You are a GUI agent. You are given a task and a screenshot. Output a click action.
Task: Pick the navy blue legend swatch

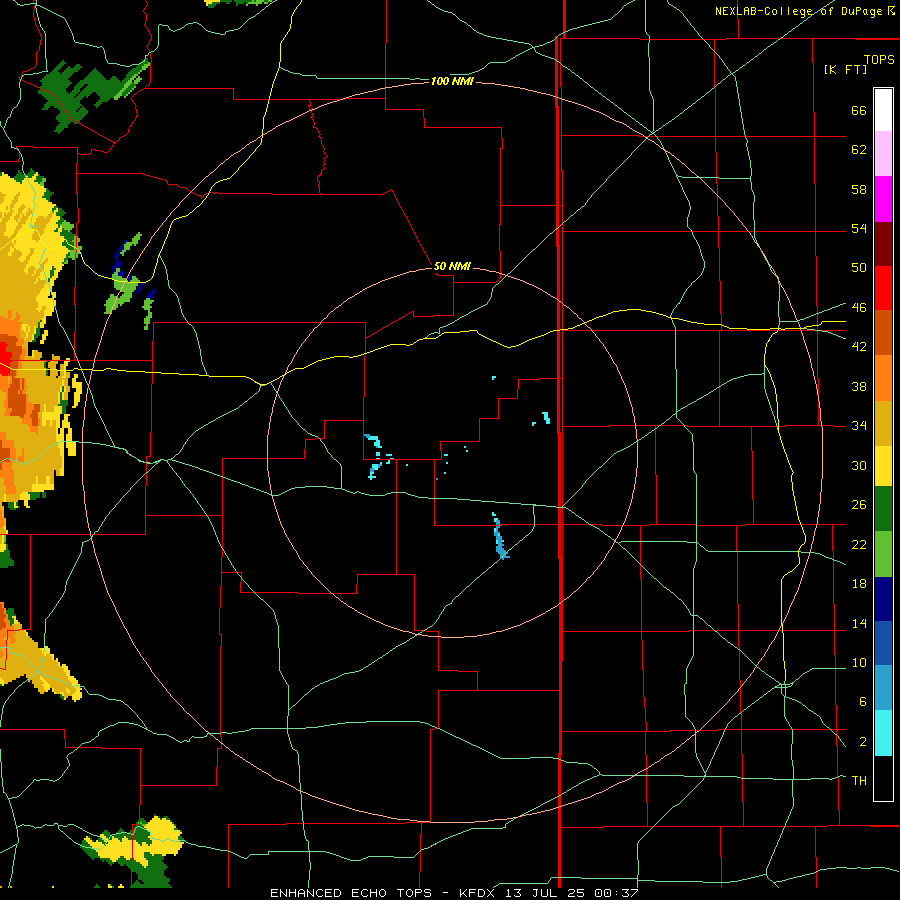(x=883, y=599)
